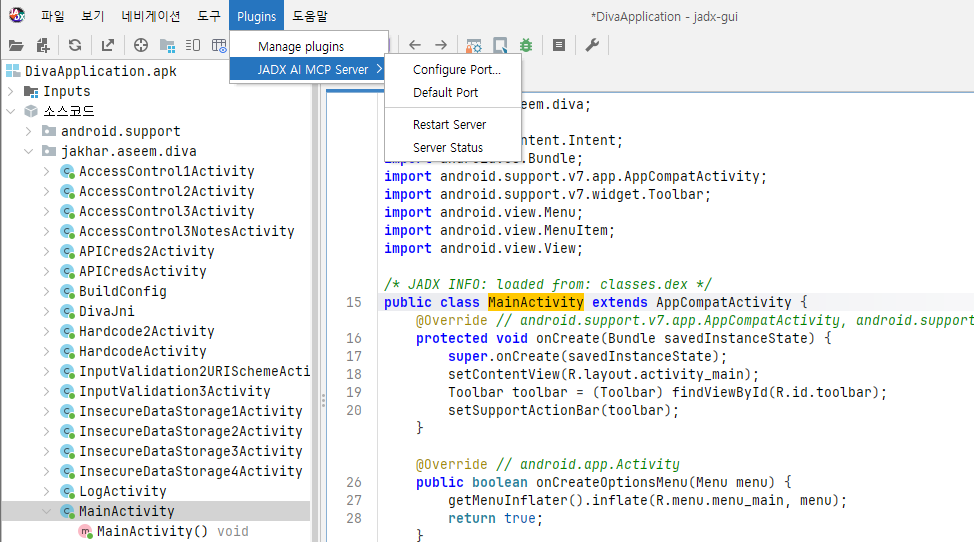Click setSupportActionBar(toolbar) code line
Screen dimensions: 974x542
pos(563,410)
